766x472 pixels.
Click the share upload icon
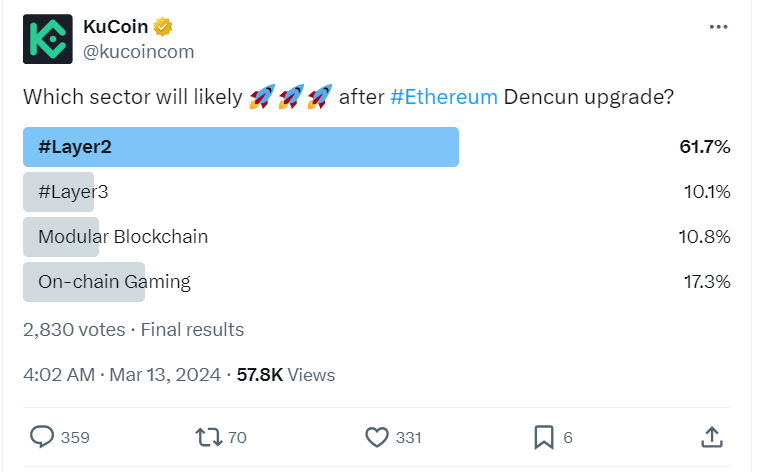pyautogui.click(x=711, y=437)
